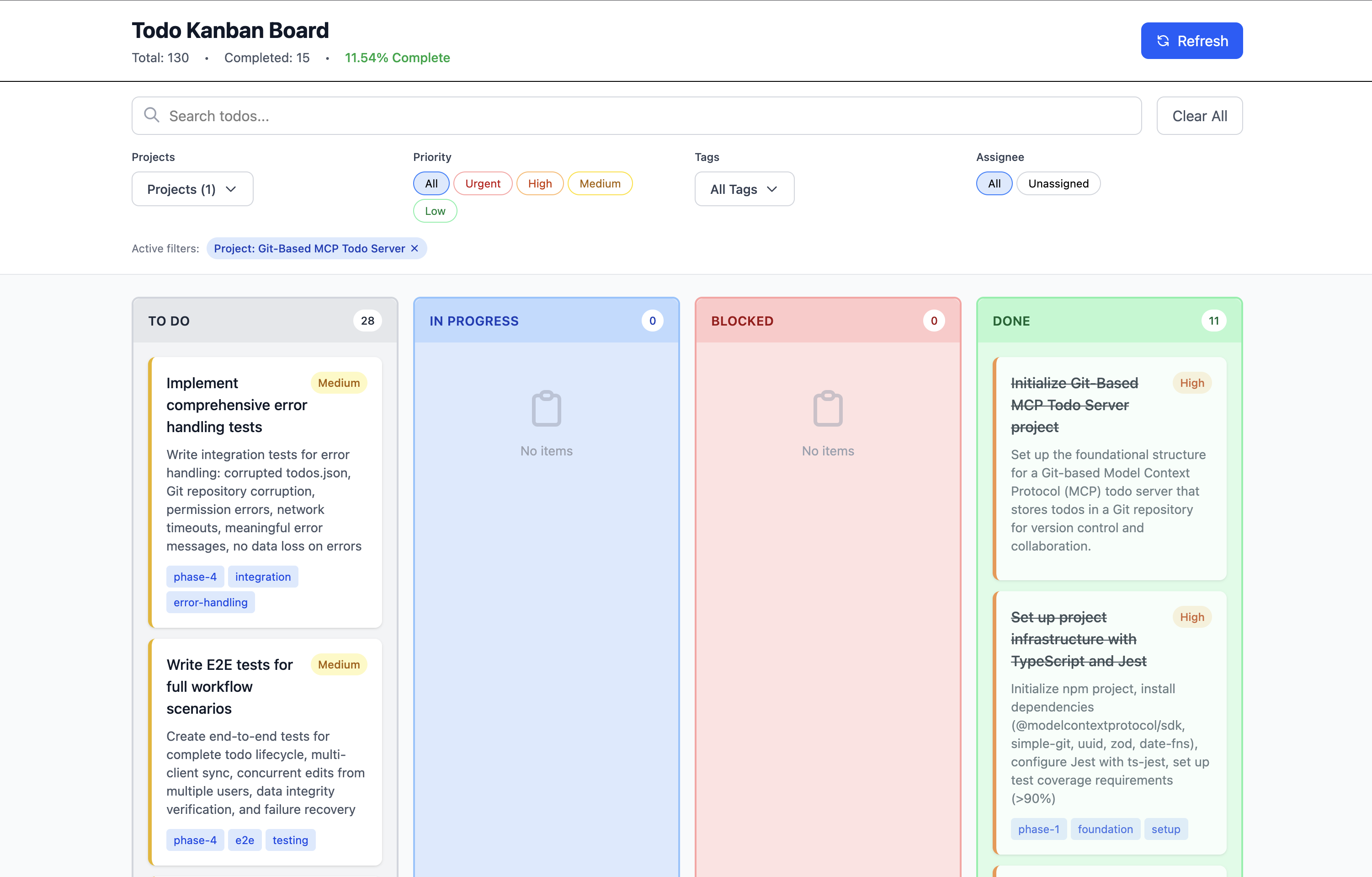Click the IN PROGRESS column header
Screen dimensions: 1372x877
point(547,321)
